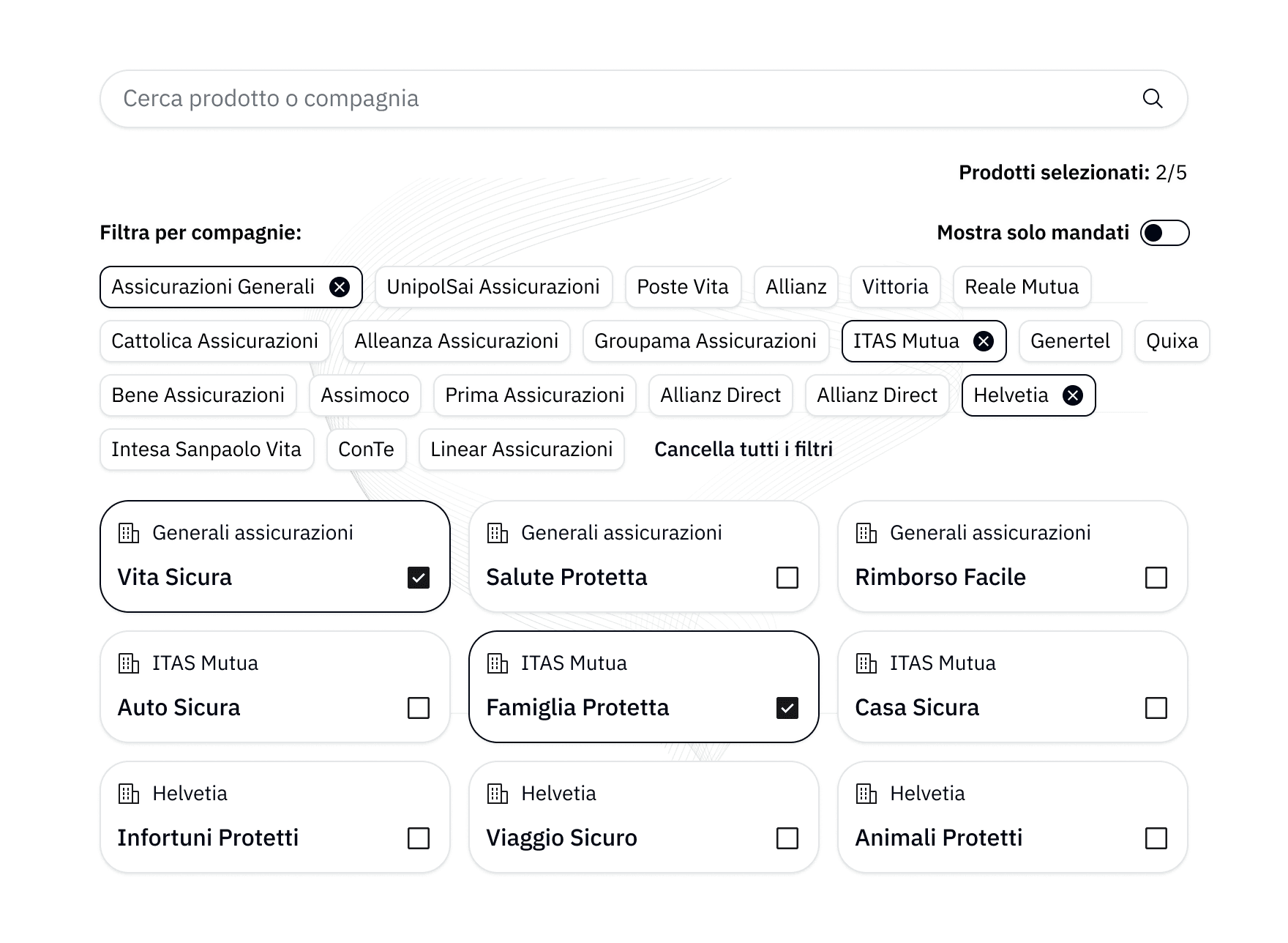Uncheck the Vita Sicura product checkbox

tap(418, 578)
